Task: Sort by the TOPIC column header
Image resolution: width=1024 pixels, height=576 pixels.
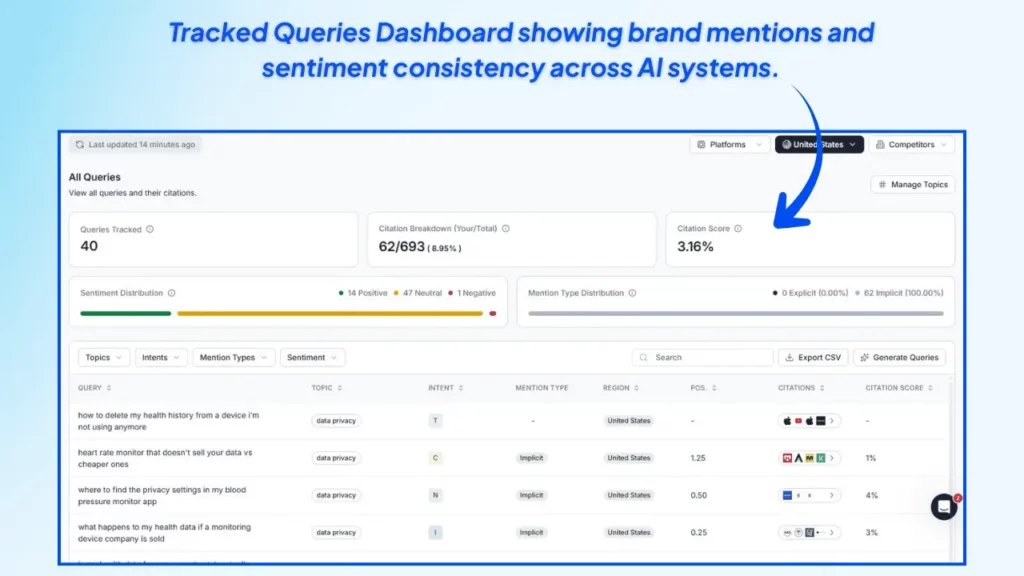Action: click(327, 388)
